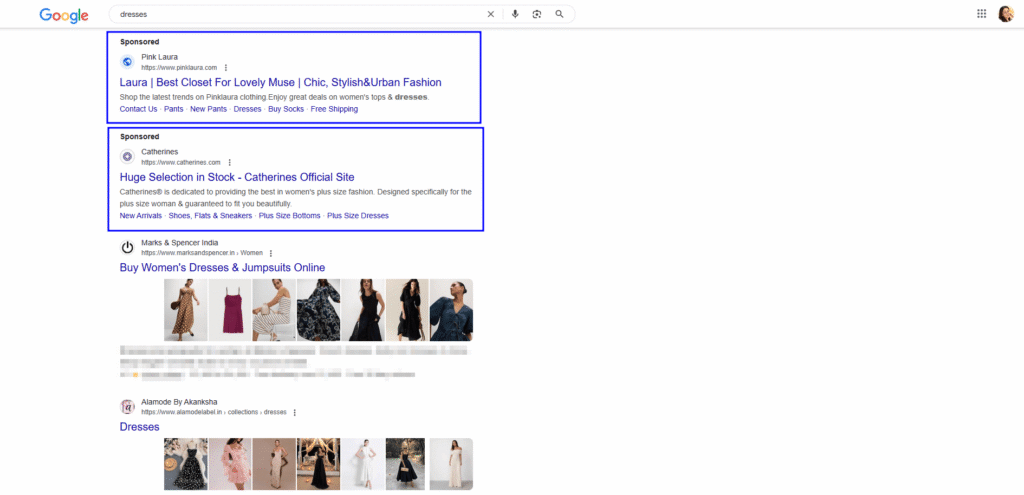Open Pink Laura Contact Us sitelink
The image size is (1024, 495).
tap(138, 109)
